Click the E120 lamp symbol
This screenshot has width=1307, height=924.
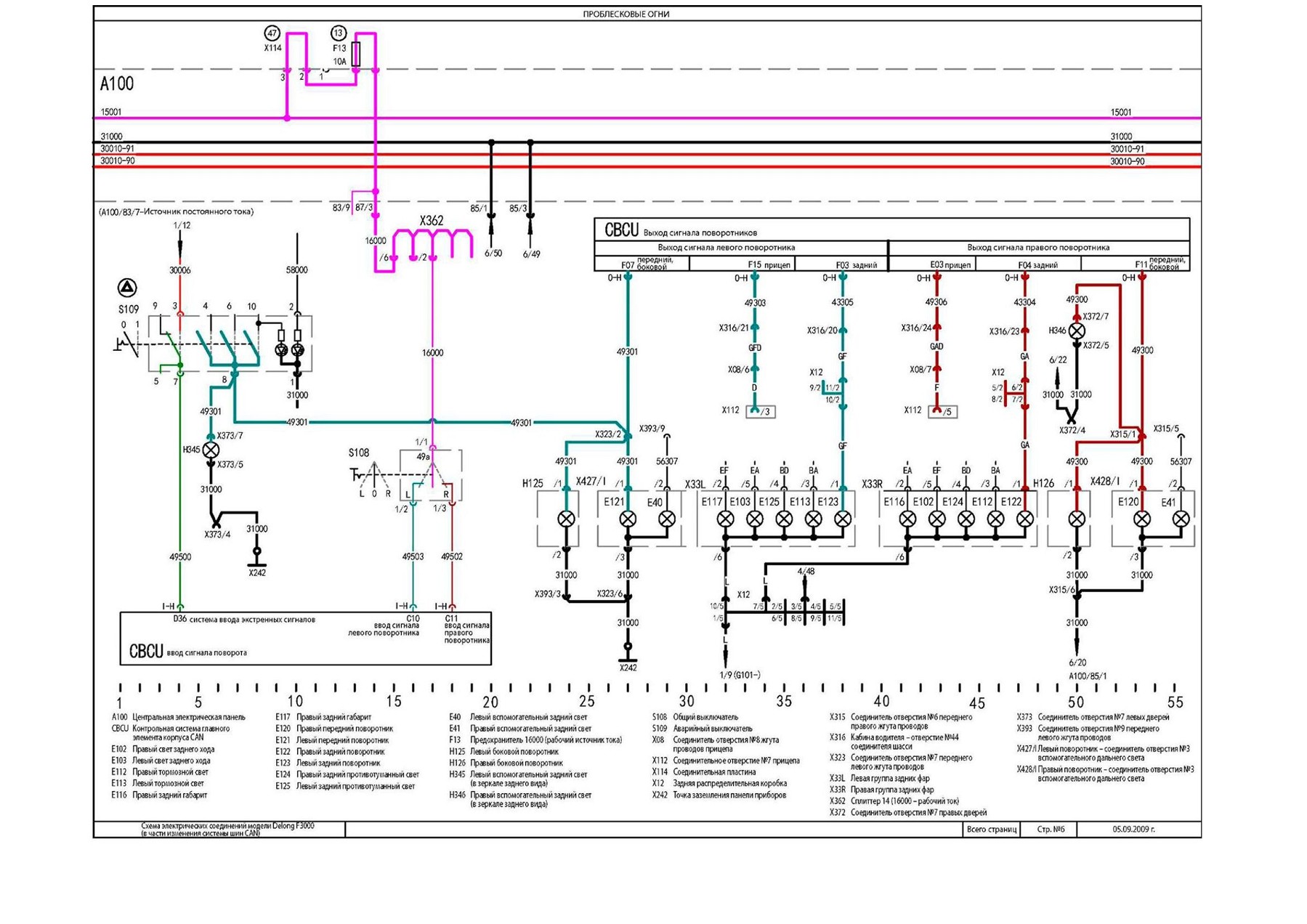click(x=1142, y=519)
